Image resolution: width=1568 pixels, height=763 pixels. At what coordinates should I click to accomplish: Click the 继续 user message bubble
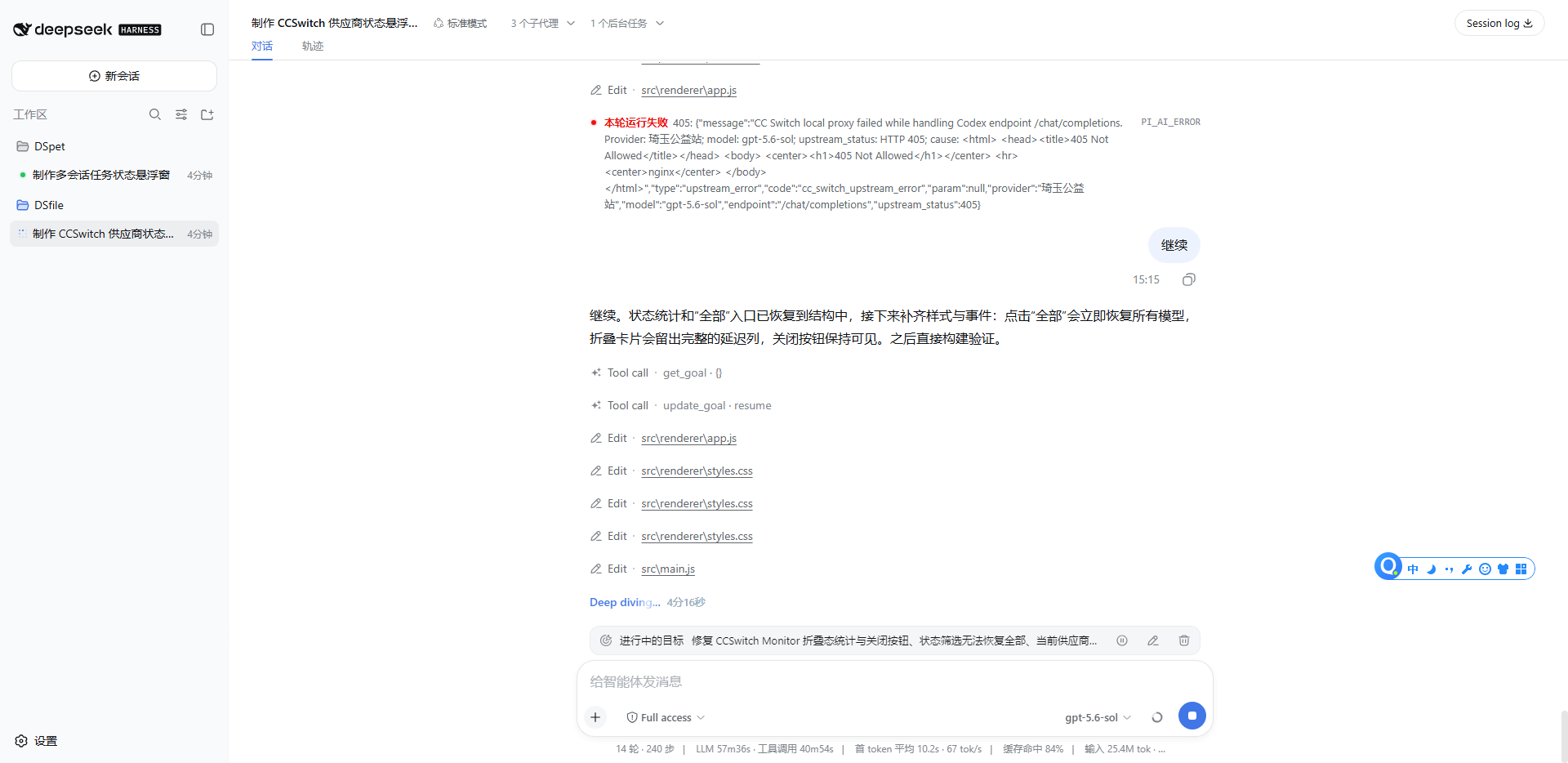point(1174,245)
